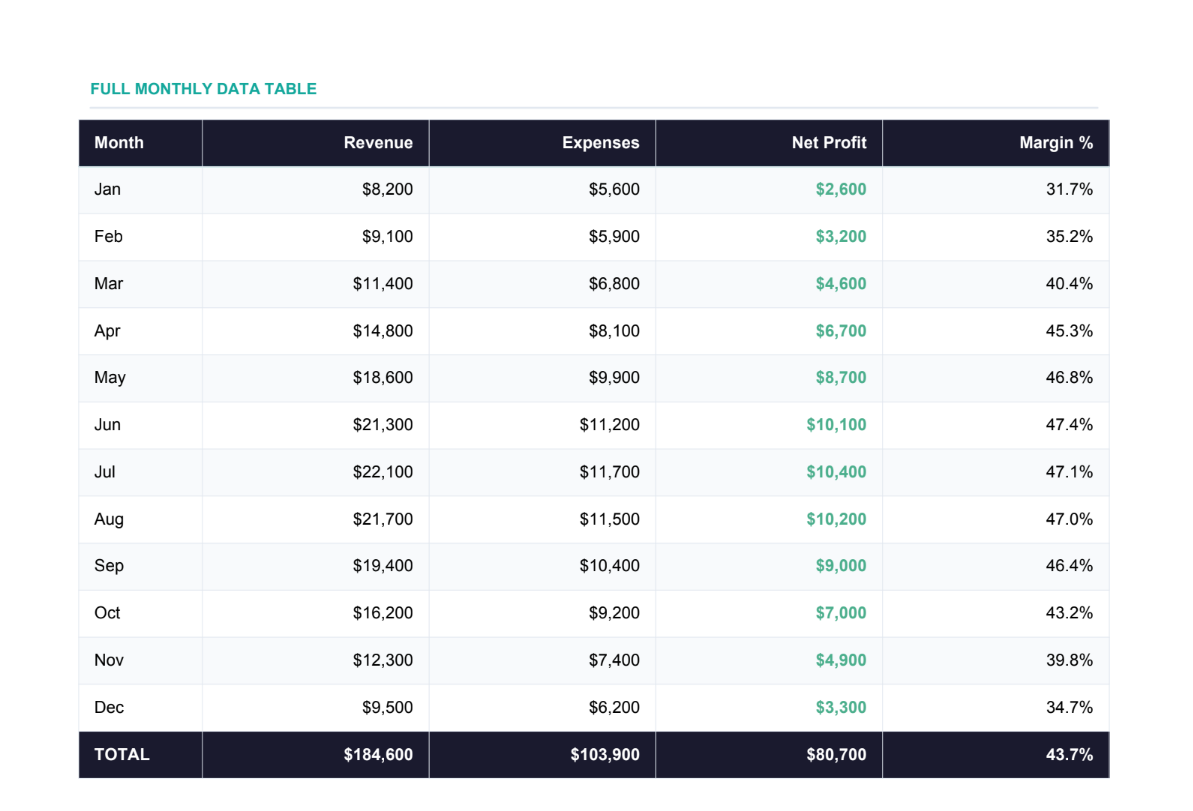Click the Net Profit column header
This screenshot has height=811, width=1193.
[829, 143]
